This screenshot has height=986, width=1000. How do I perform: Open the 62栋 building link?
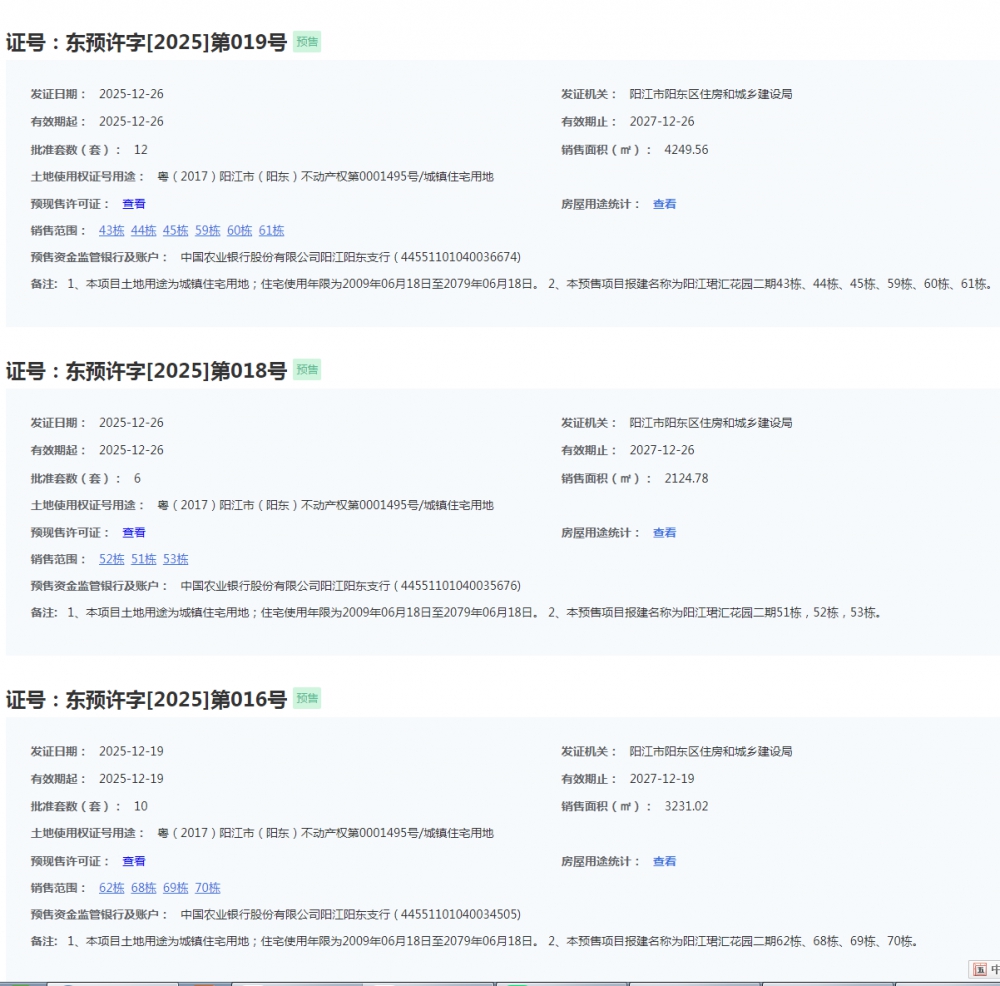112,888
